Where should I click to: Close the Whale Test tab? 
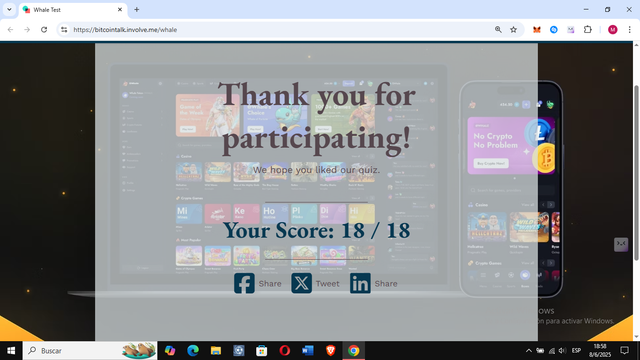[120, 9]
